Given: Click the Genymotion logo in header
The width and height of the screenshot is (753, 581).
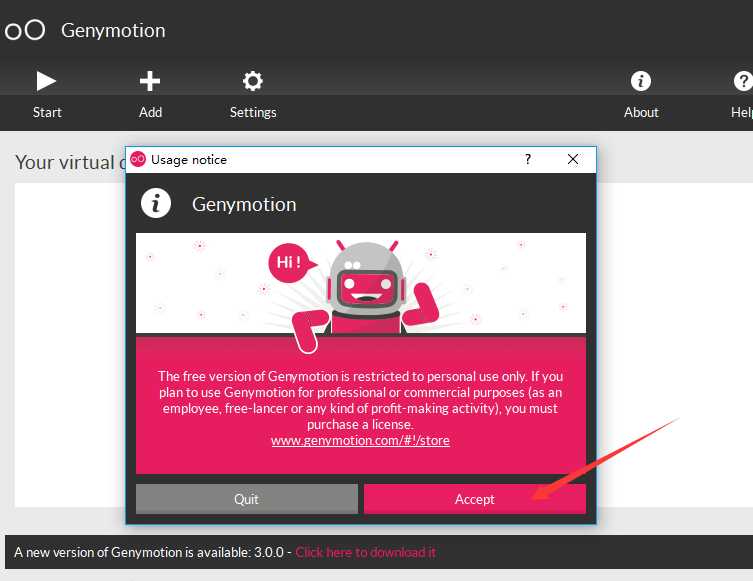Looking at the screenshot, I should pos(25,30).
